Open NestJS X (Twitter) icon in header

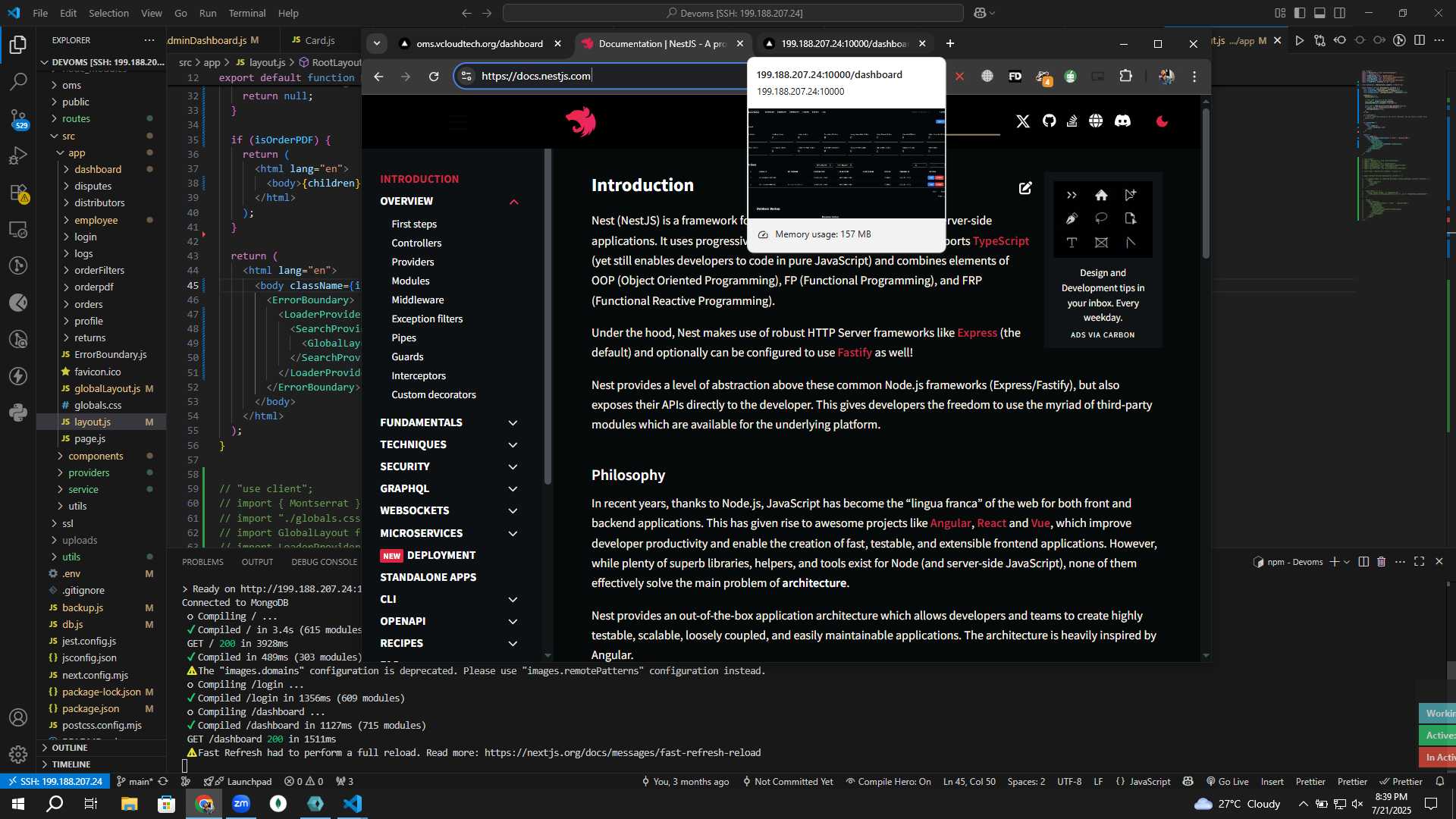pyautogui.click(x=1023, y=121)
